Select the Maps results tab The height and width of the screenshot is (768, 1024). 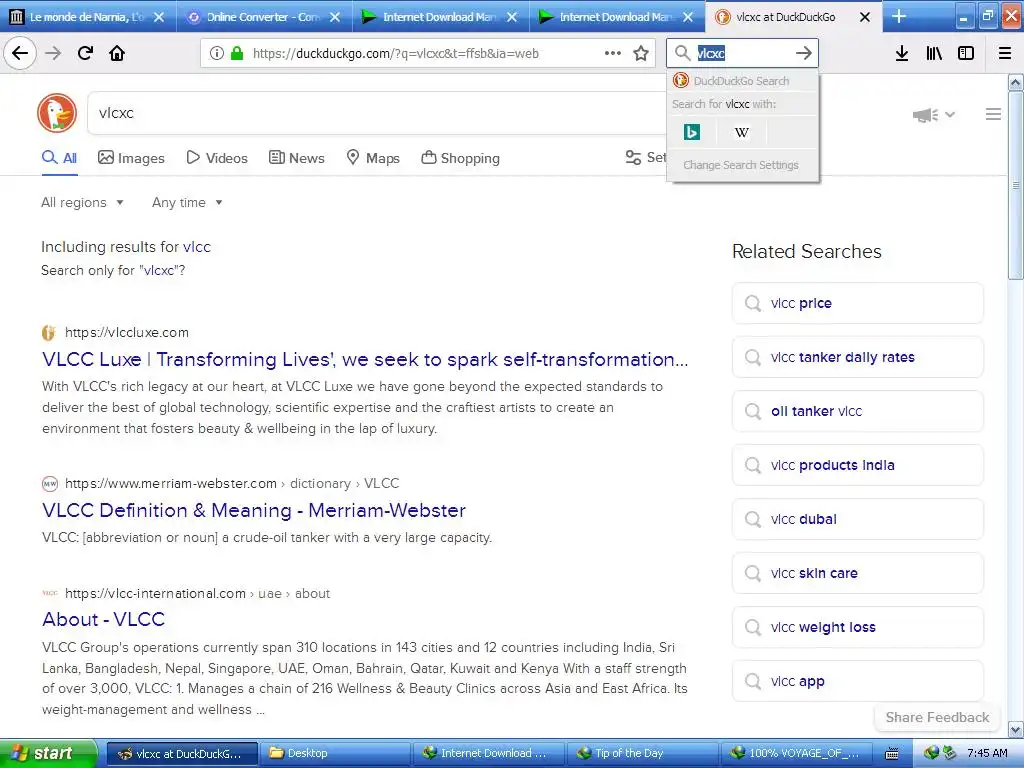click(x=373, y=158)
